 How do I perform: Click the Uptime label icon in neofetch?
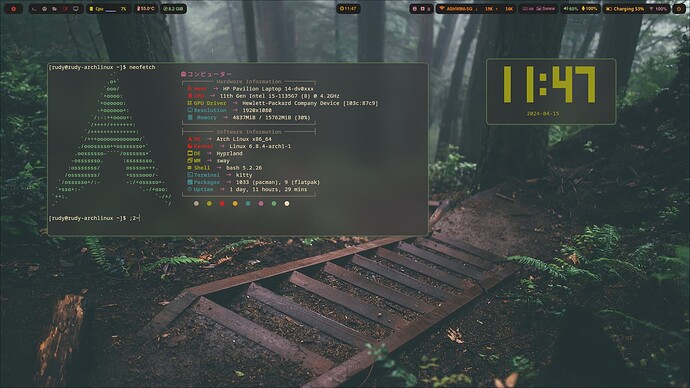190,190
